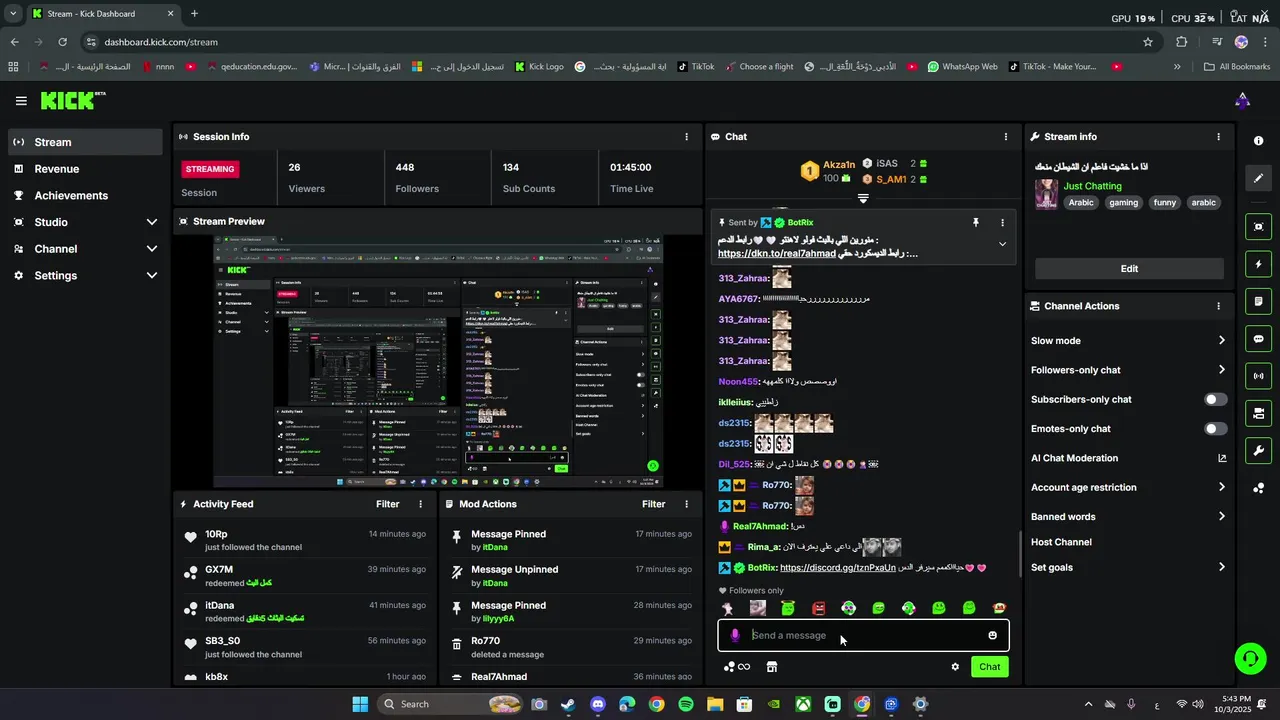Insert the red angry face emote
This screenshot has width=1280, height=720.
(x=818, y=608)
